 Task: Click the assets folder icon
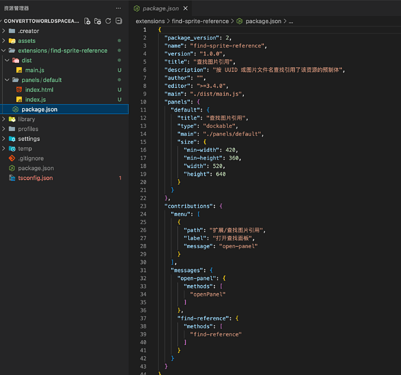pos(12,41)
